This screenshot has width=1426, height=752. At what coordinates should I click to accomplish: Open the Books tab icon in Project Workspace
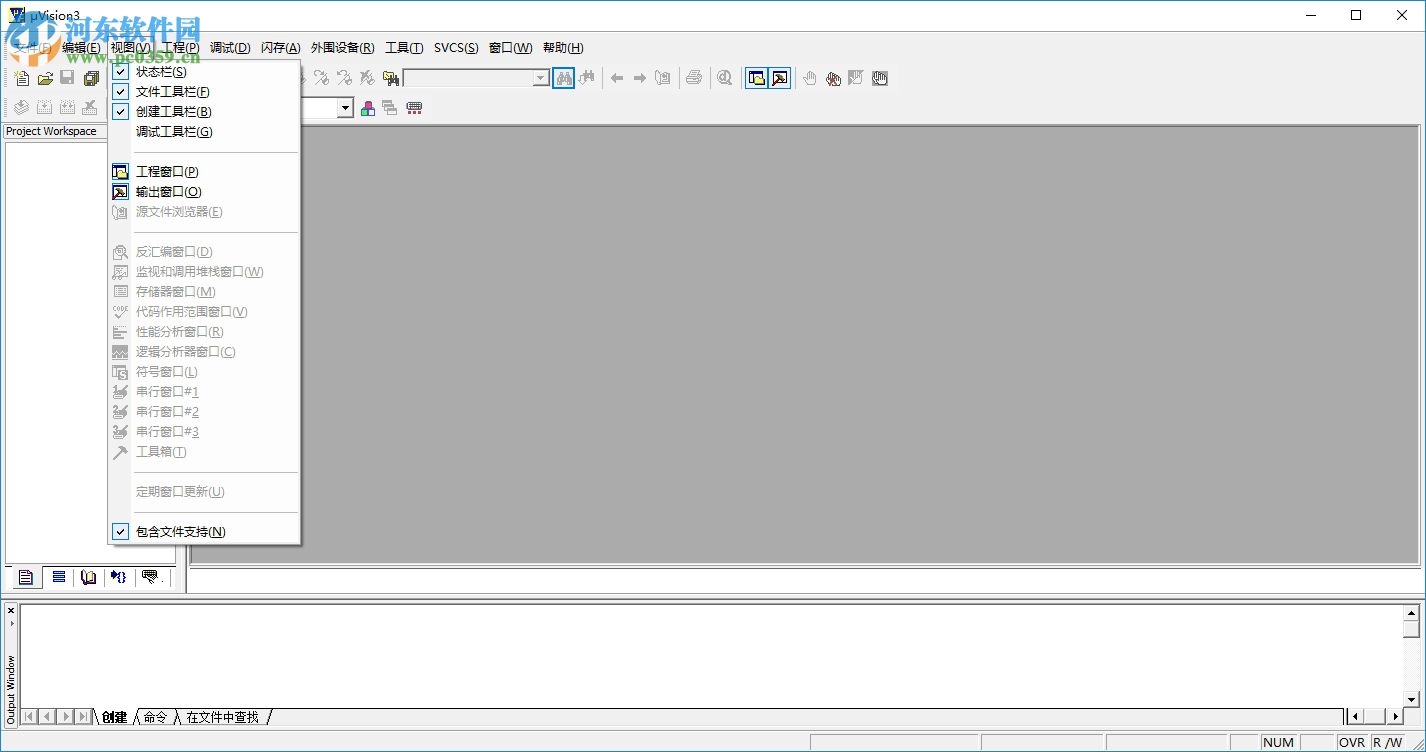[89, 577]
